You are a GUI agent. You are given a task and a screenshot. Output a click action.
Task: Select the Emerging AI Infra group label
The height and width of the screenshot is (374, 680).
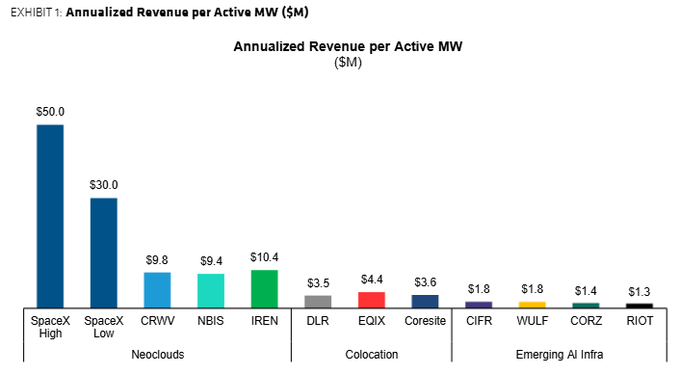(559, 355)
